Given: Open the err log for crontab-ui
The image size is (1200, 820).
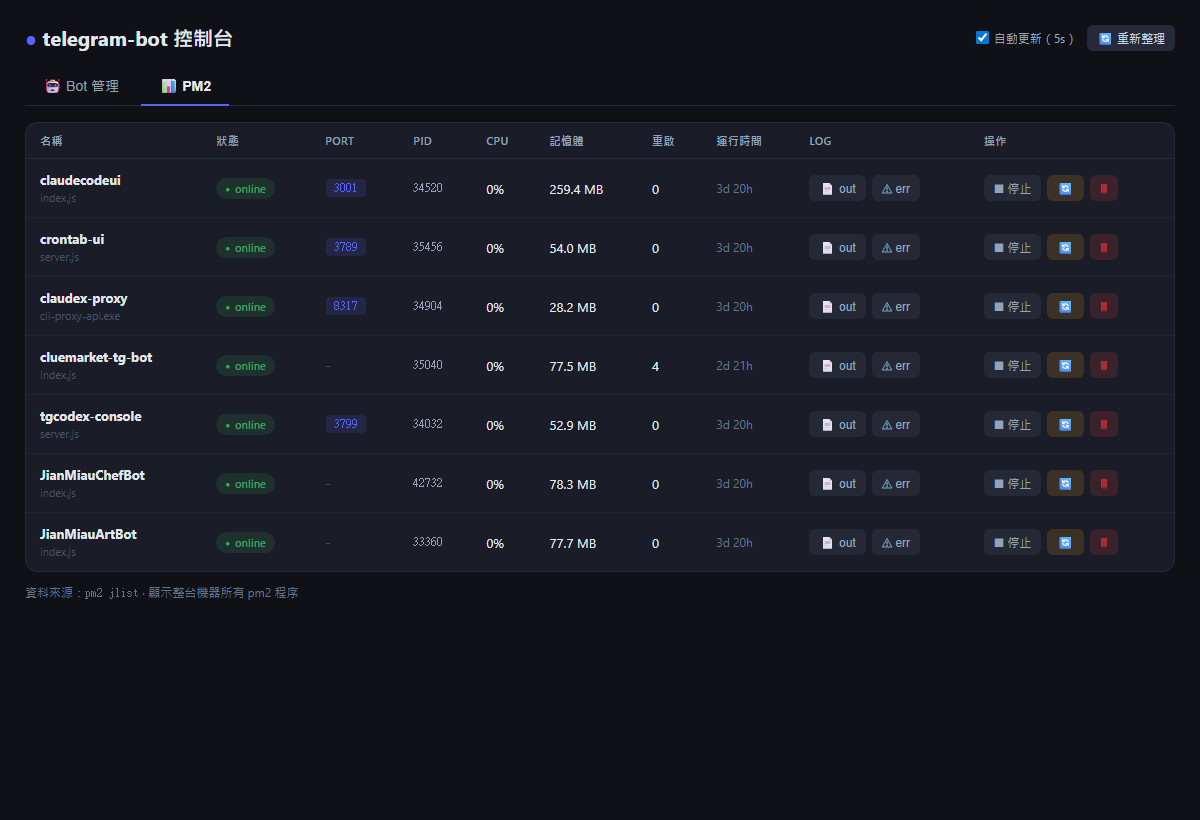Looking at the screenshot, I should 896,247.
